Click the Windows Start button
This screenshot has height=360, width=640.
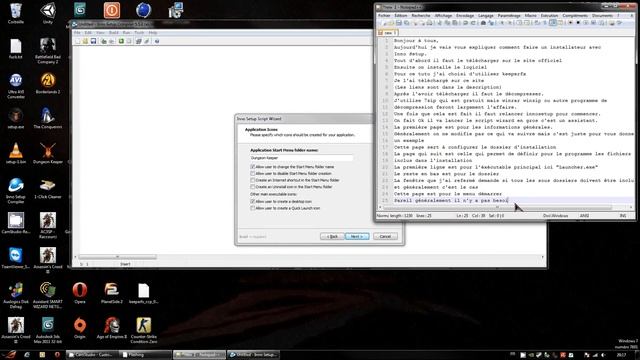coord(9,355)
